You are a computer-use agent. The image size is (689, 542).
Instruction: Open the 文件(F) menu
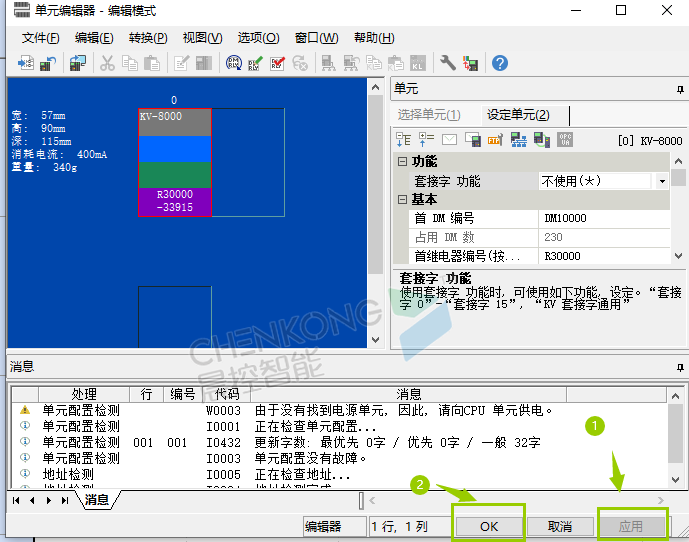coord(41,38)
